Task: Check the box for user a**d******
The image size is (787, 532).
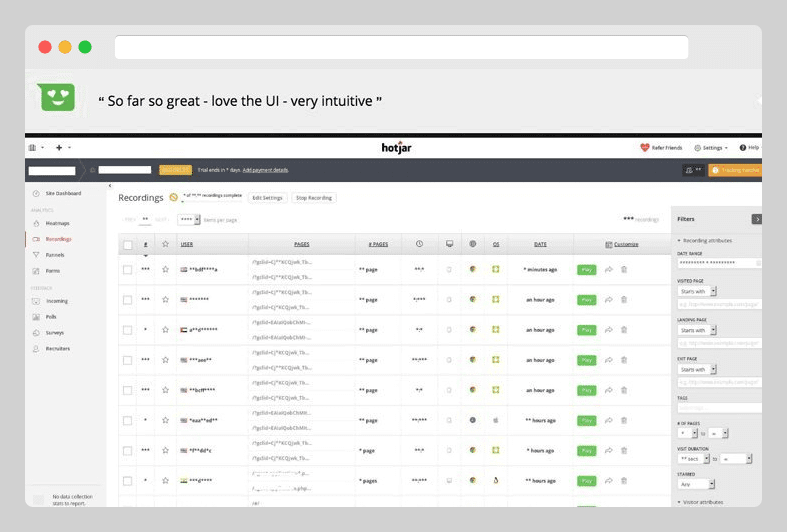Action: [x=127, y=330]
